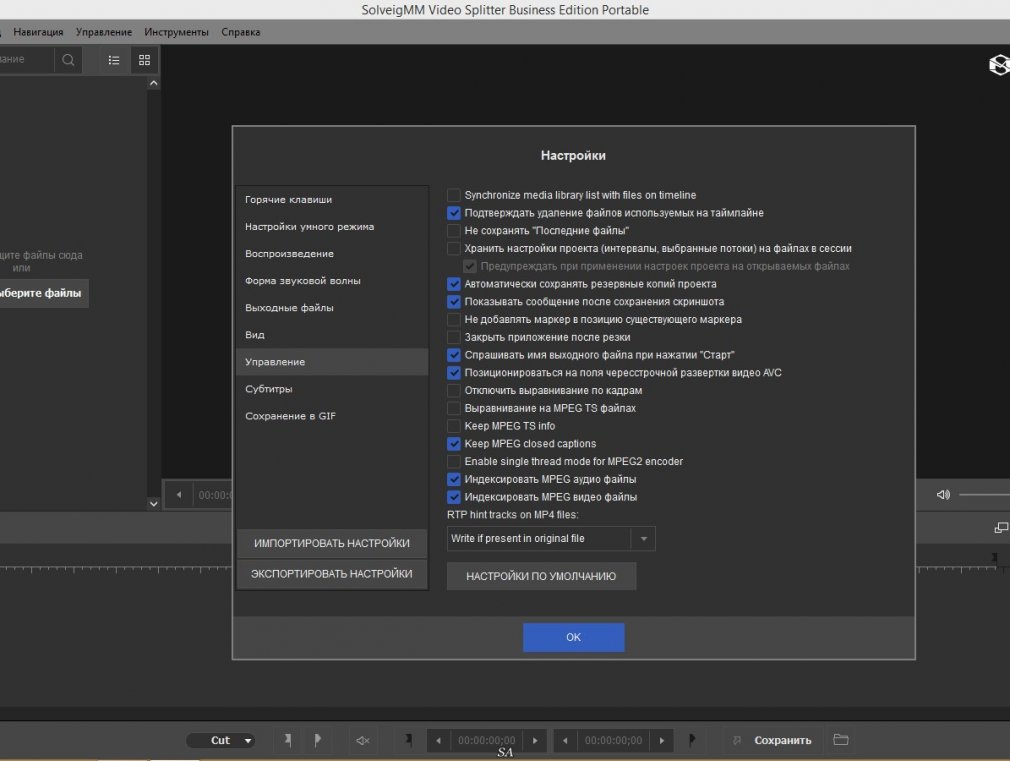Viewport: 1010px width, 761px height.
Task: Switch media library to grid view
Action: 144,60
